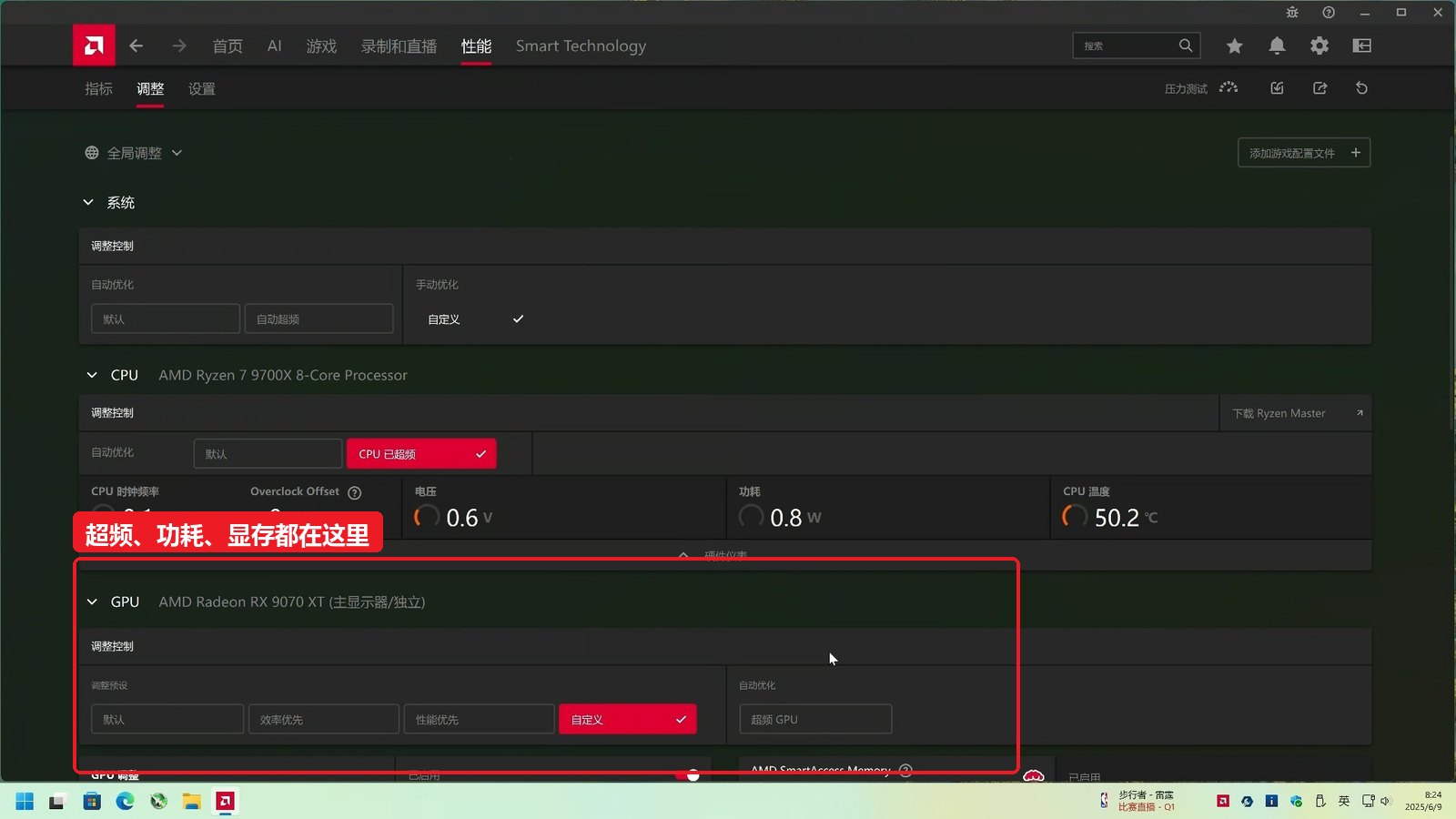Viewport: 1456px width, 819px height.
Task: Open settings gear icon
Action: pyautogui.click(x=1319, y=45)
